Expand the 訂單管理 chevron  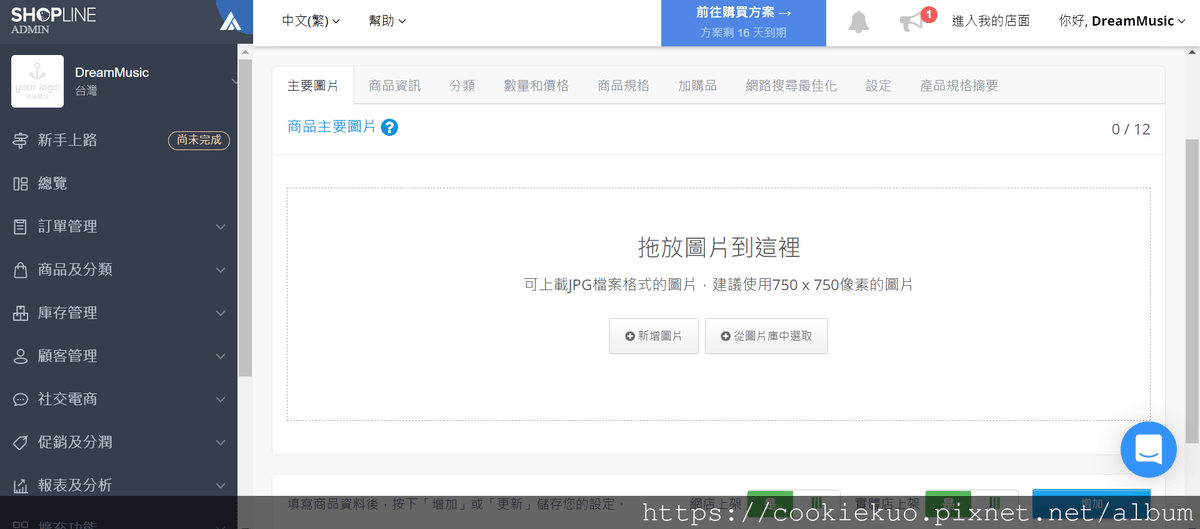(221, 227)
